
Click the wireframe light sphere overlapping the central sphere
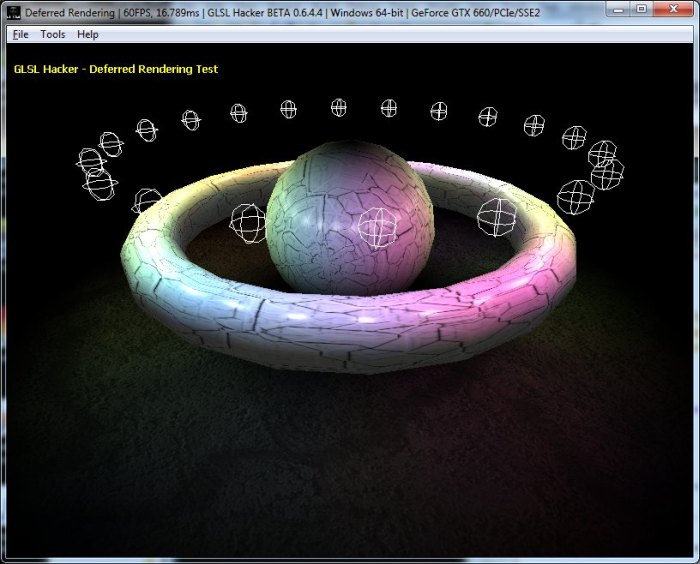click(x=377, y=228)
